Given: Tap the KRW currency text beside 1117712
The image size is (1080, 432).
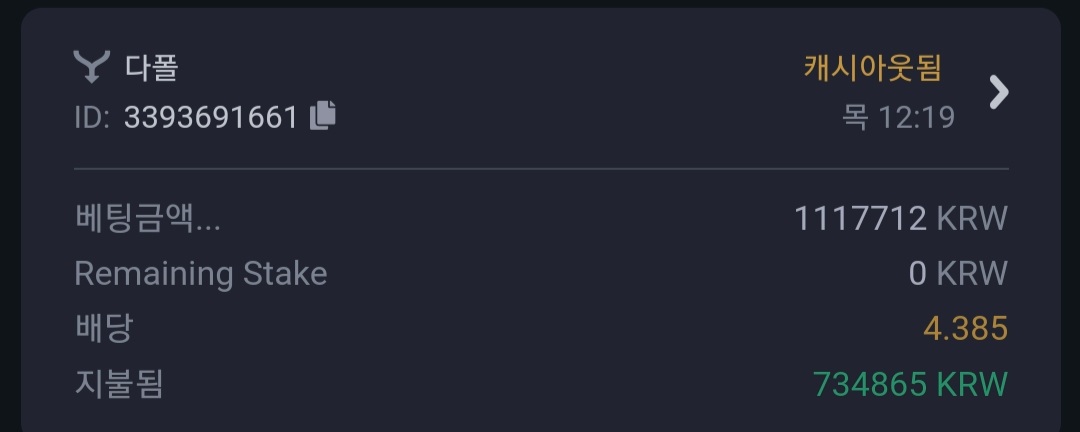Looking at the screenshot, I should [972, 218].
